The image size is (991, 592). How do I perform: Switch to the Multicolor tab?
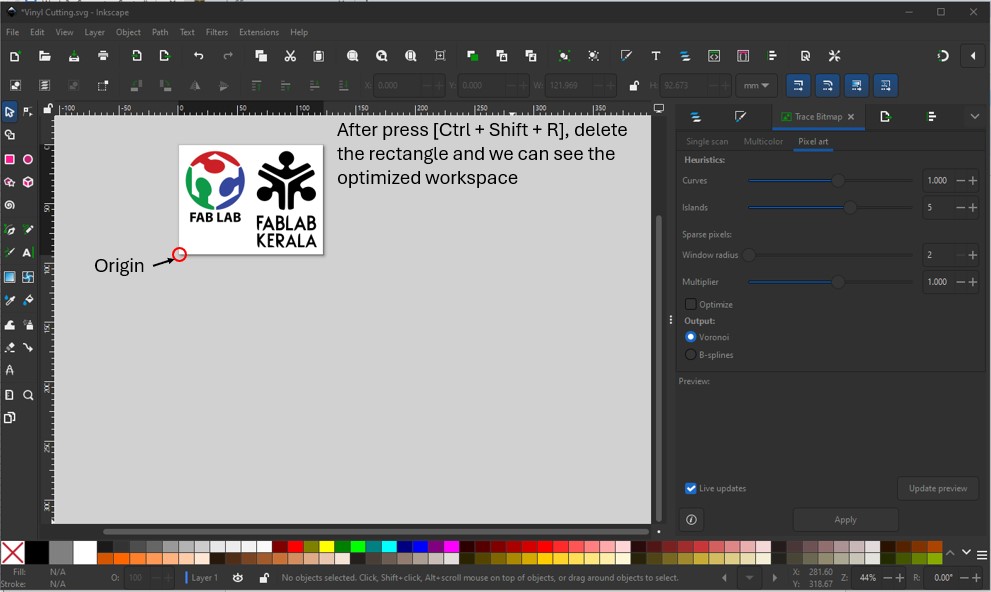pos(763,142)
